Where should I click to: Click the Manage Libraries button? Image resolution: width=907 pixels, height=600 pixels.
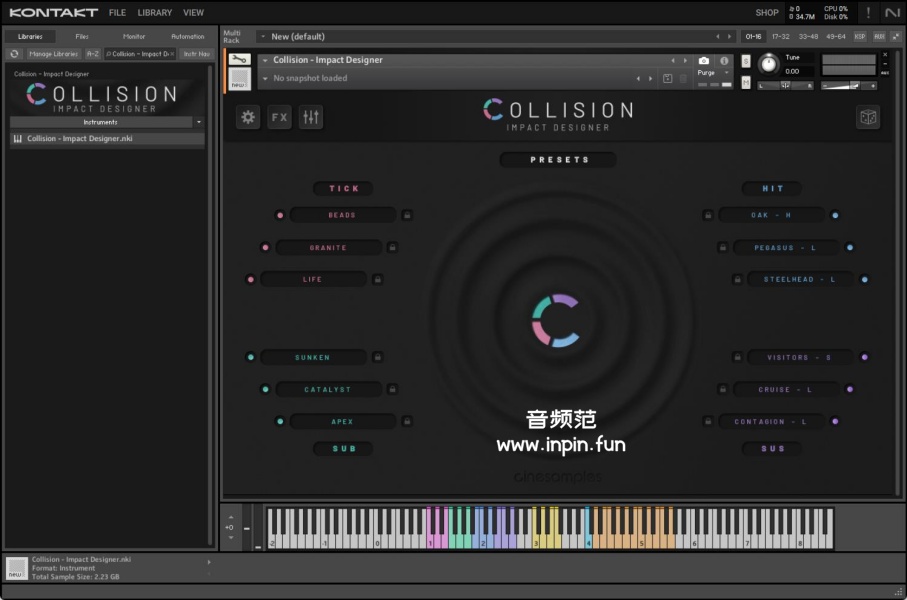[x=53, y=54]
